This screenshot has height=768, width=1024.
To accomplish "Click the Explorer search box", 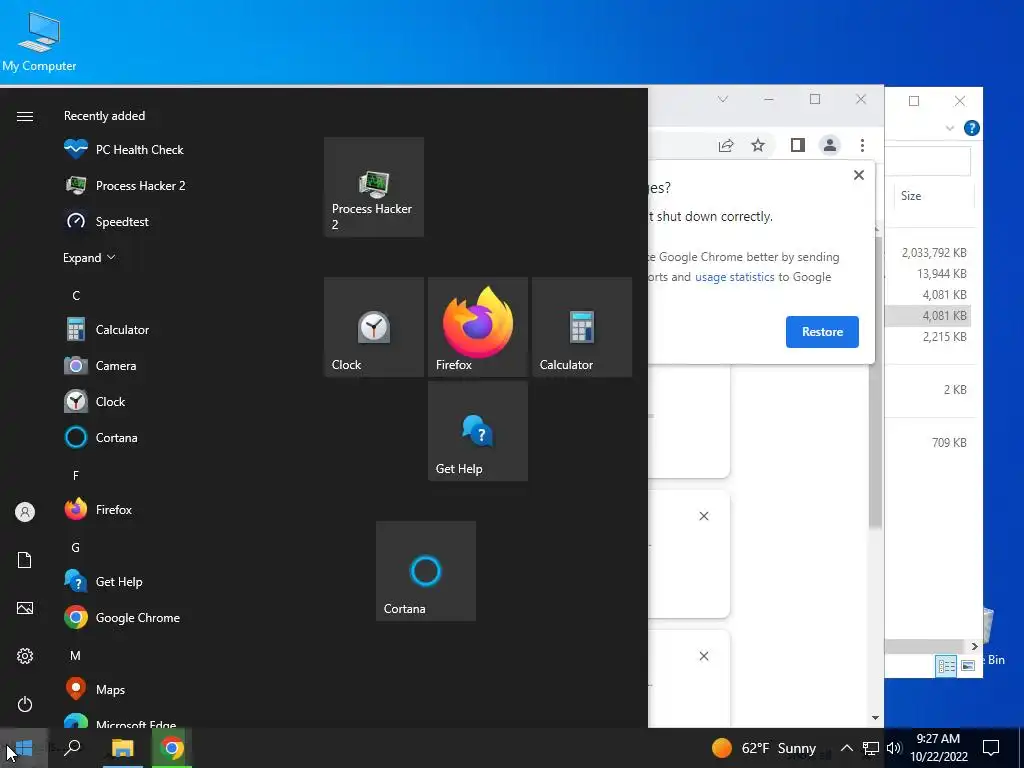I will 927,161.
